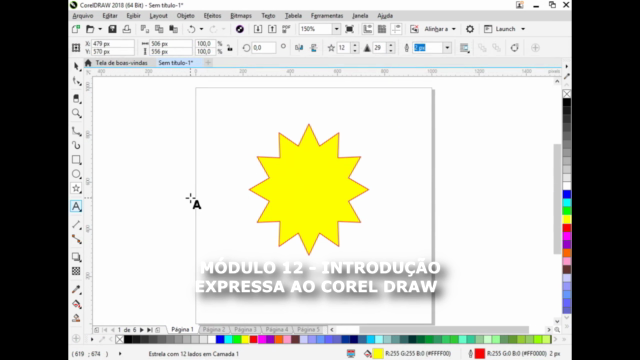Select the Drop Shadow tool
The image size is (640, 360).
pyautogui.click(x=76, y=257)
